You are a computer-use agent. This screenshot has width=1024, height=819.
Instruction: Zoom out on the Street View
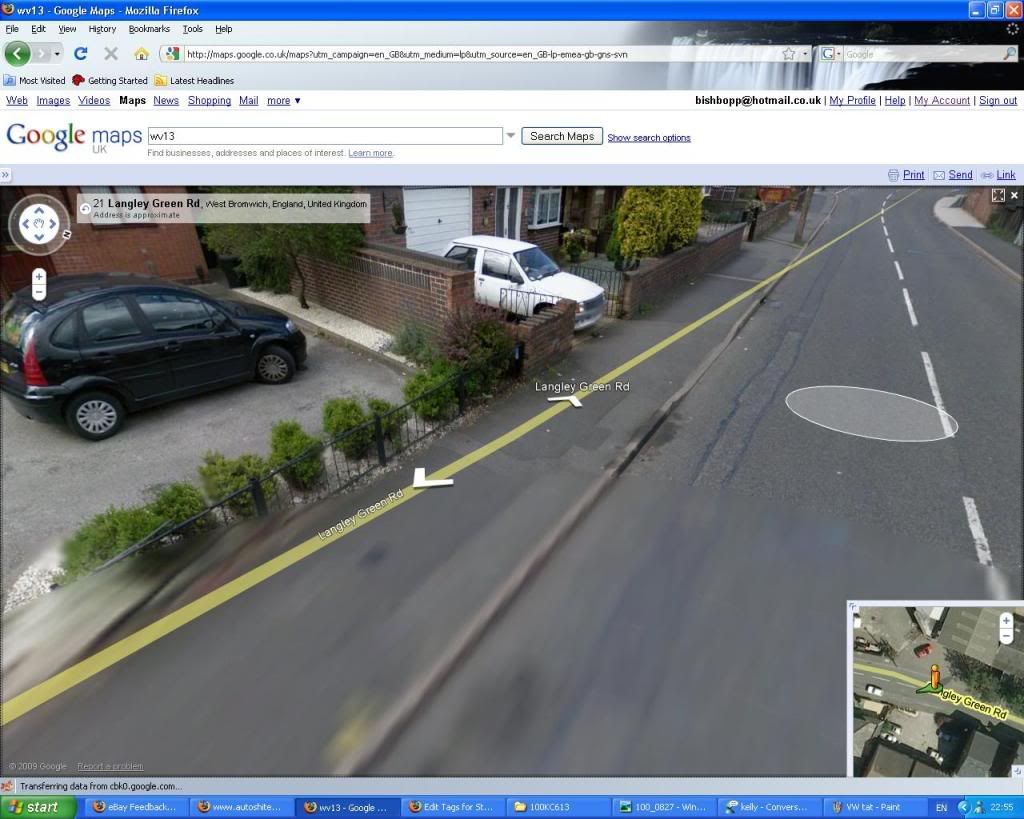point(39,293)
